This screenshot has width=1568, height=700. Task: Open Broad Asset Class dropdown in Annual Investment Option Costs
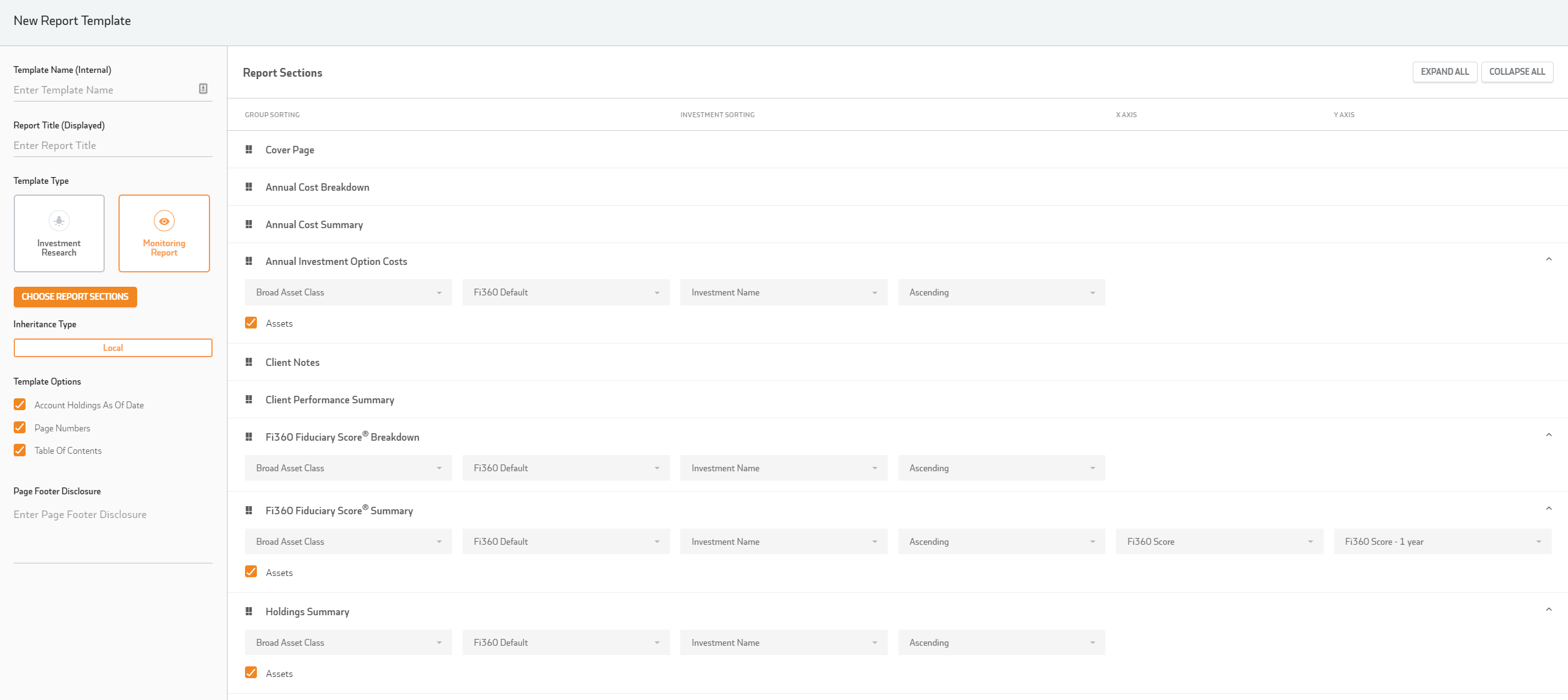click(349, 292)
